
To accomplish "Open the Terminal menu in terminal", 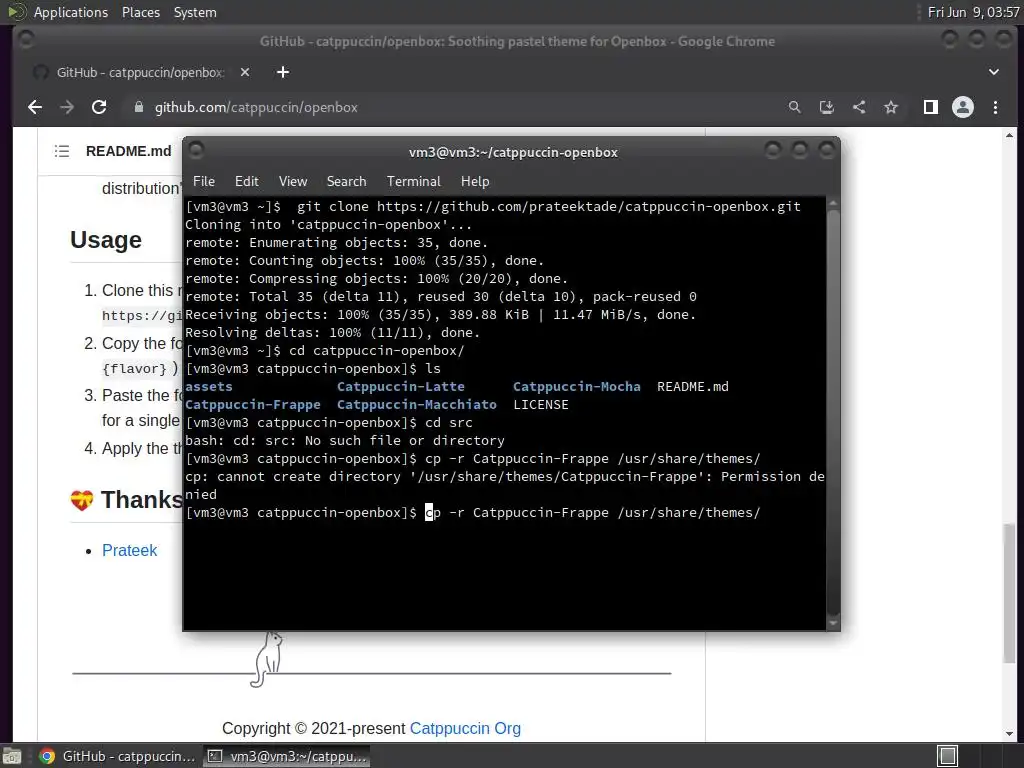I will 413,182.
